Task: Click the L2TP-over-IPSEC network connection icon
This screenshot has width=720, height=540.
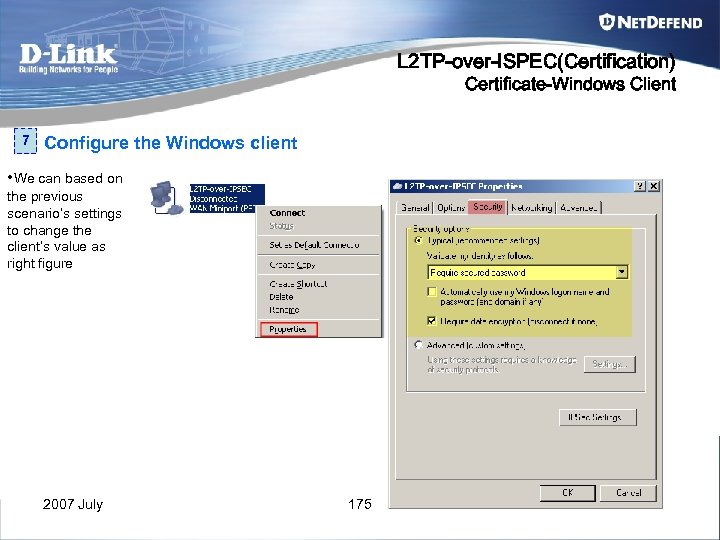Action: (x=166, y=198)
